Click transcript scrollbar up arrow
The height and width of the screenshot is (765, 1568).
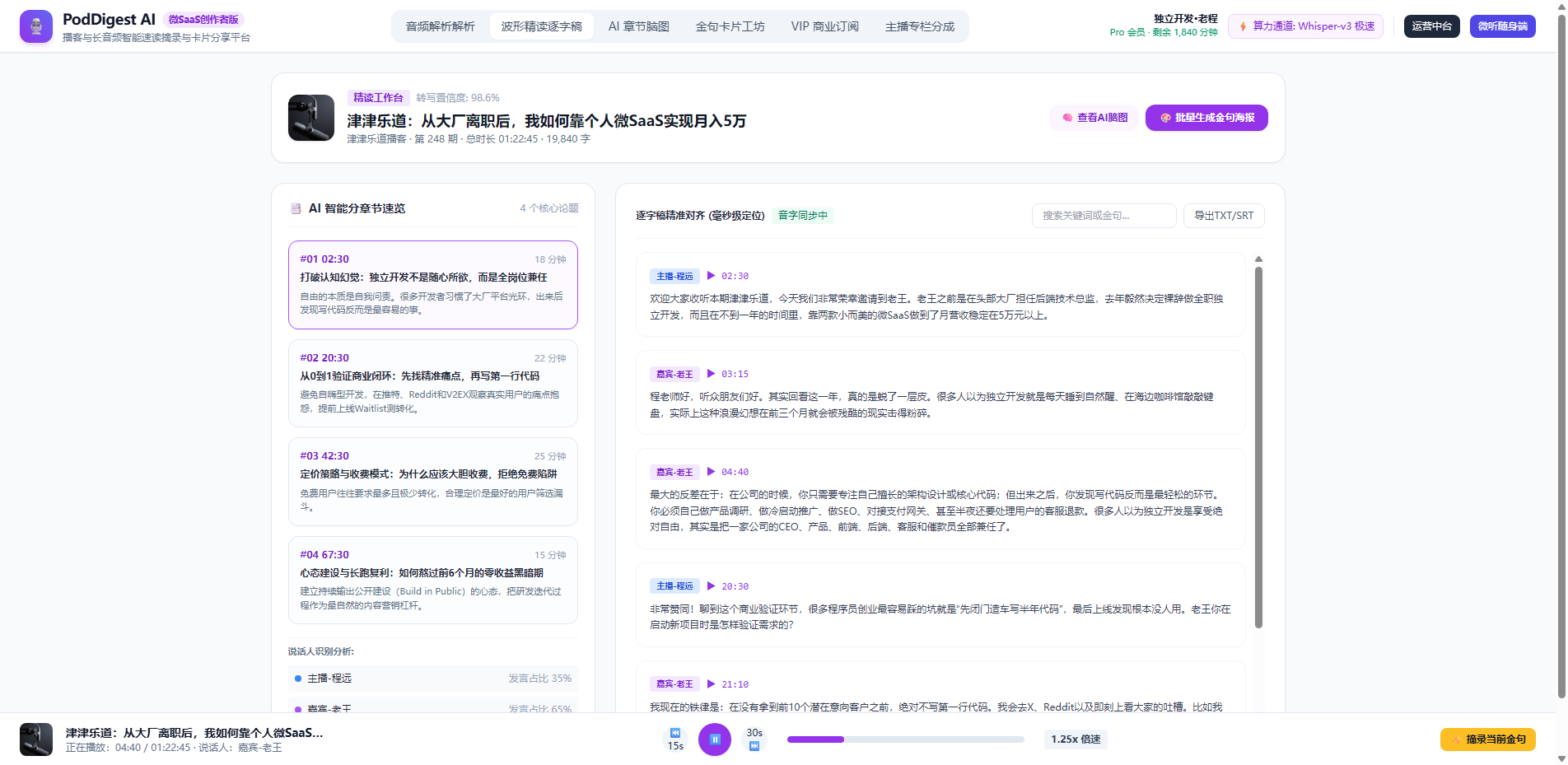(1258, 259)
